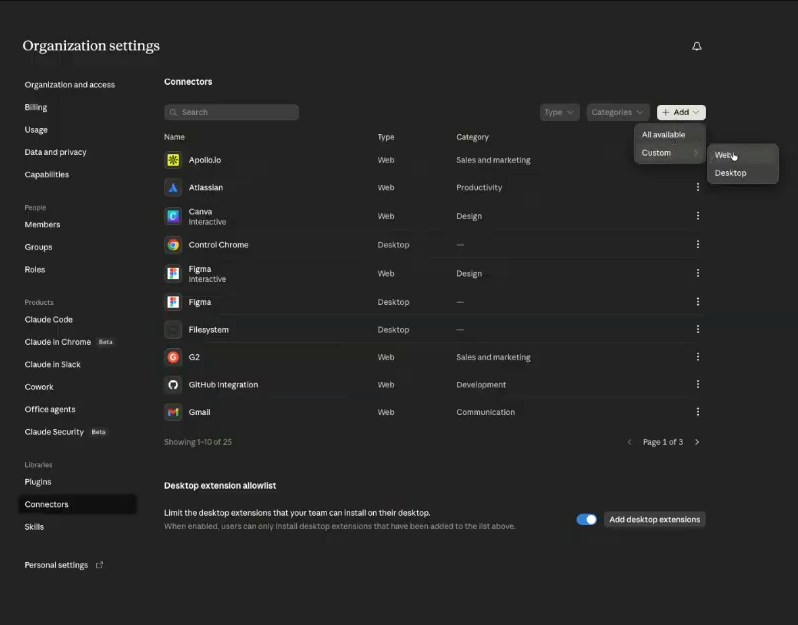
Task: Click the Figma Interactive web connector logo
Action: tap(173, 273)
